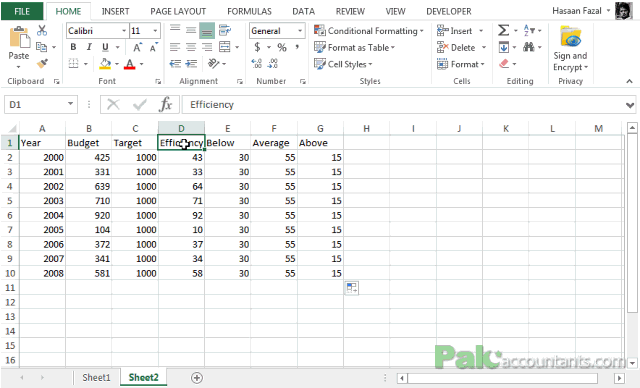
Task: Click the AutoSum sigma icon
Action: pos(504,30)
